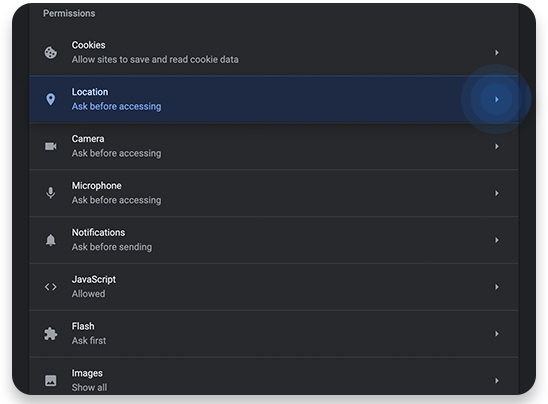Select the Notifications permission entry
The width and height of the screenshot is (548, 404).
(x=274, y=240)
